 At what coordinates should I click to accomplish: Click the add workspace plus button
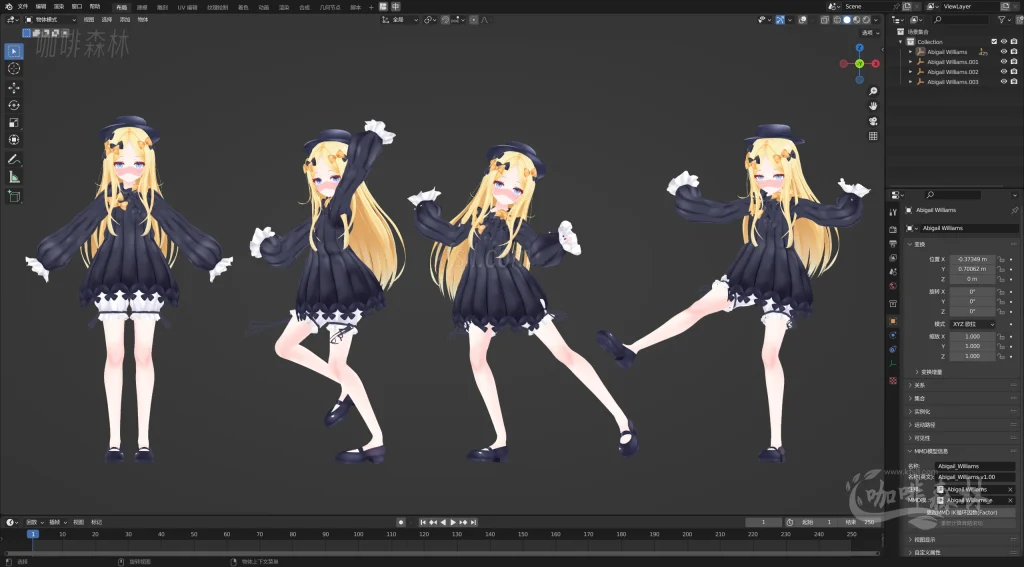click(371, 7)
